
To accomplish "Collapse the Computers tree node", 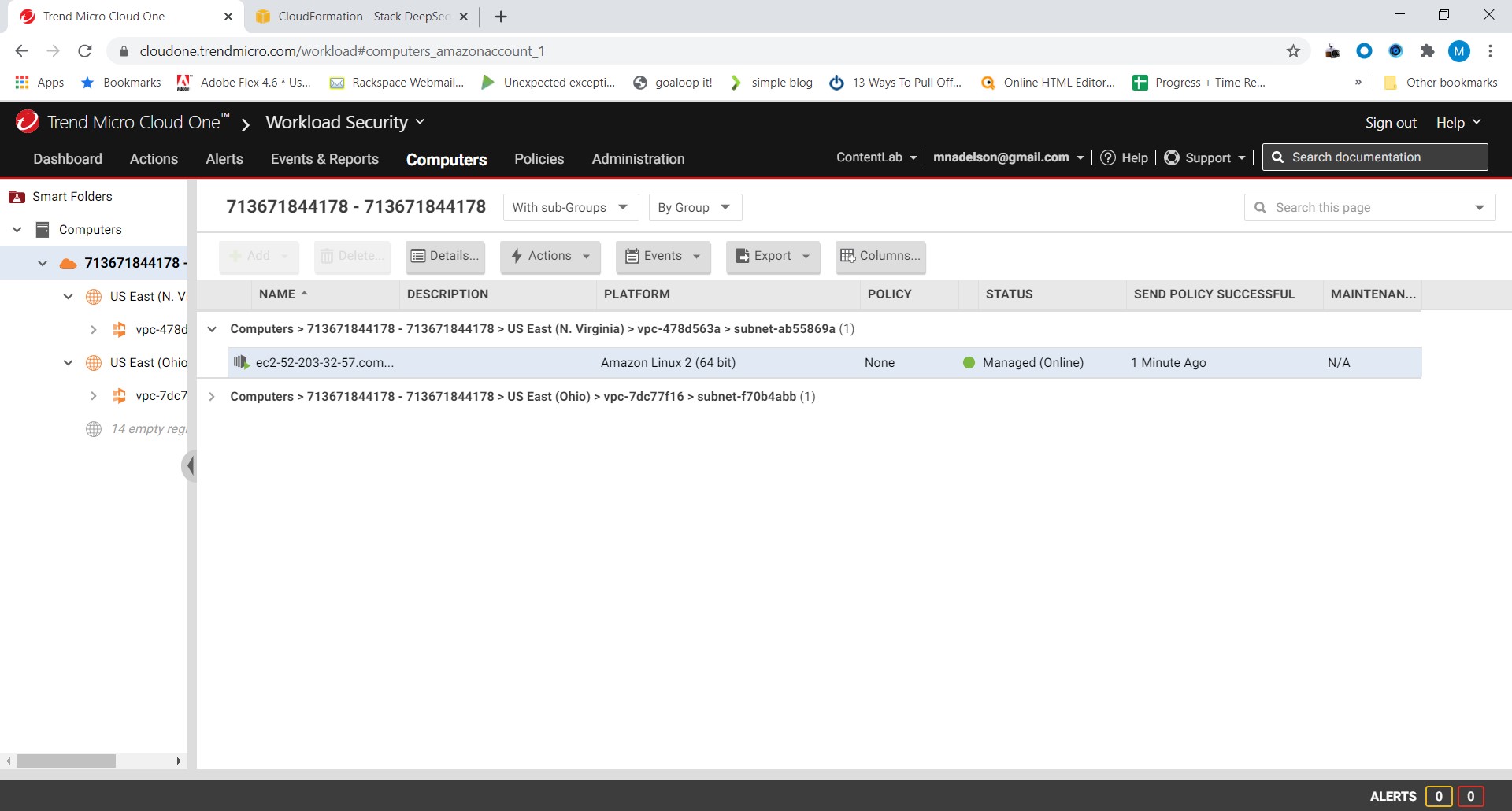I will point(17,230).
